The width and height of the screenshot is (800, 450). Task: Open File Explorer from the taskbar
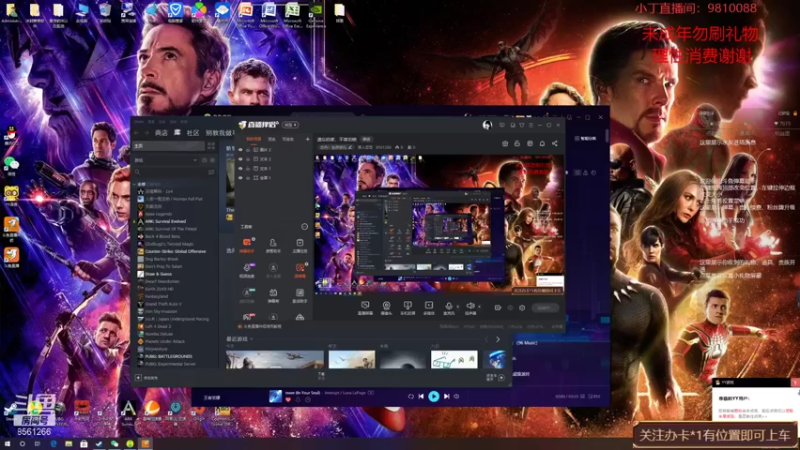(x=68, y=444)
